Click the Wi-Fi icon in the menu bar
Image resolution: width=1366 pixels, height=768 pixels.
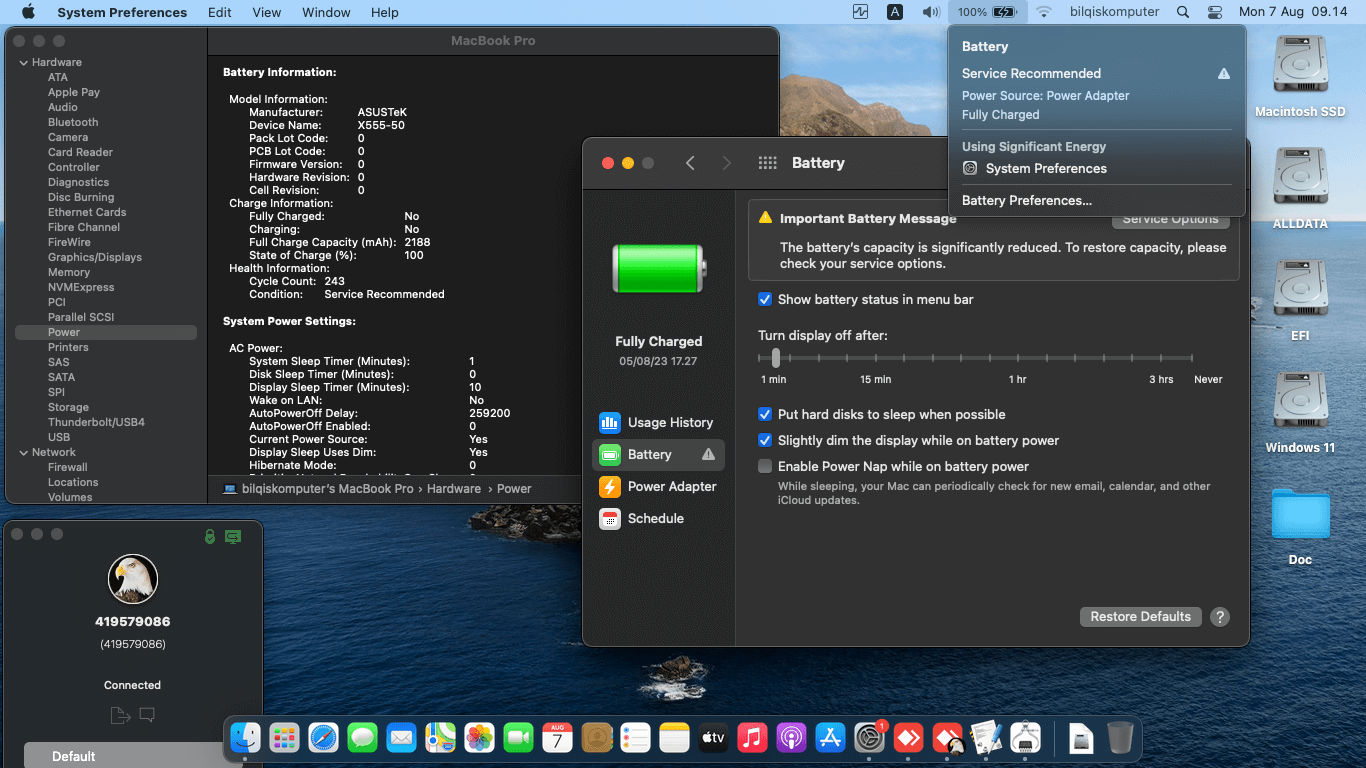click(1044, 12)
